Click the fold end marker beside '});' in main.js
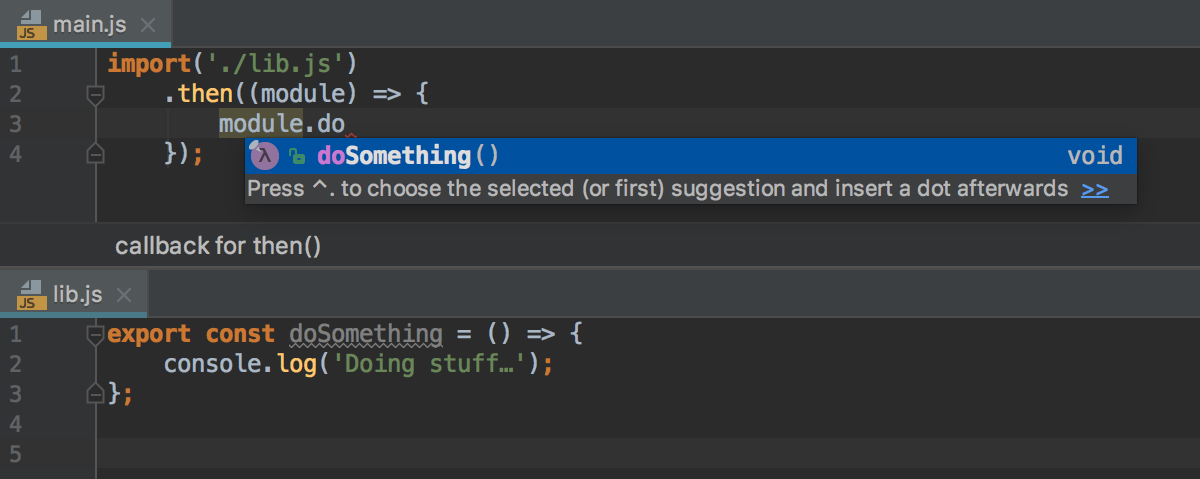Viewport: 1200px width, 479px height. click(96, 154)
